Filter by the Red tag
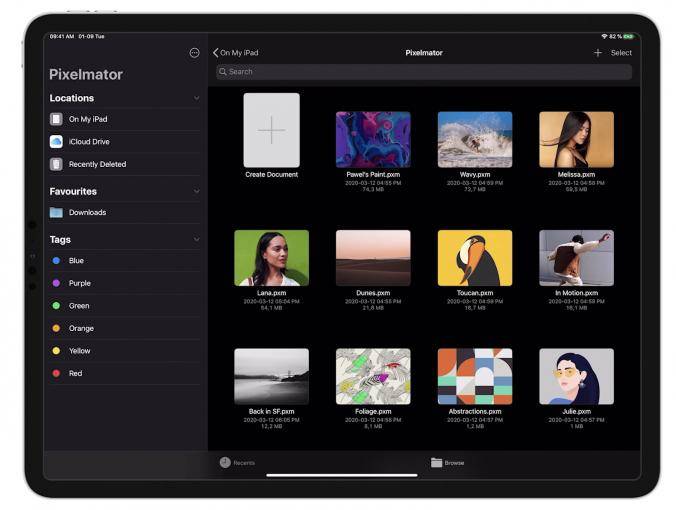 click(125, 373)
